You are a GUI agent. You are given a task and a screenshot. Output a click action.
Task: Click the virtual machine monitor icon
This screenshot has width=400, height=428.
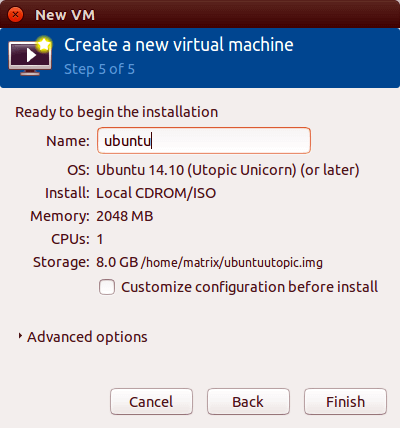(30, 57)
